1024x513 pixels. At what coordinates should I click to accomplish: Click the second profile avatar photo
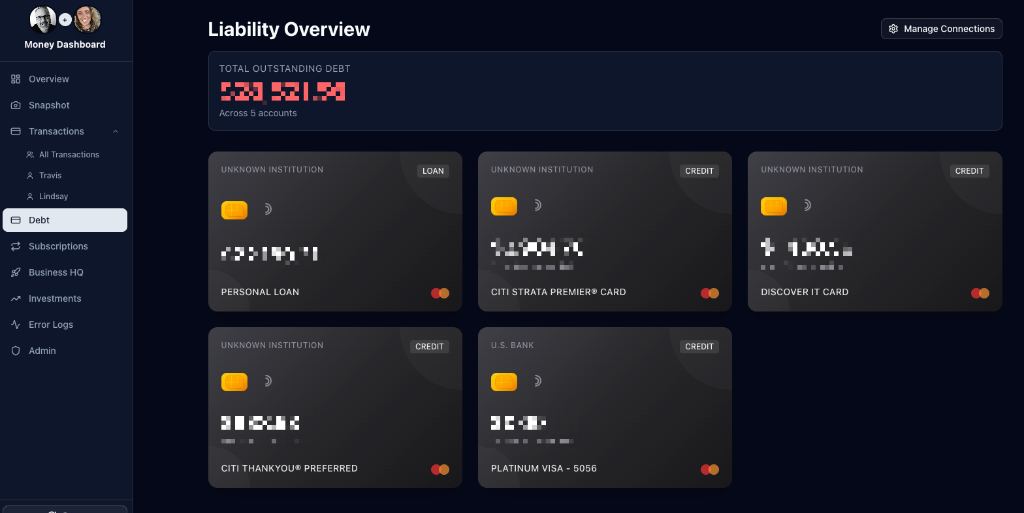click(x=88, y=20)
